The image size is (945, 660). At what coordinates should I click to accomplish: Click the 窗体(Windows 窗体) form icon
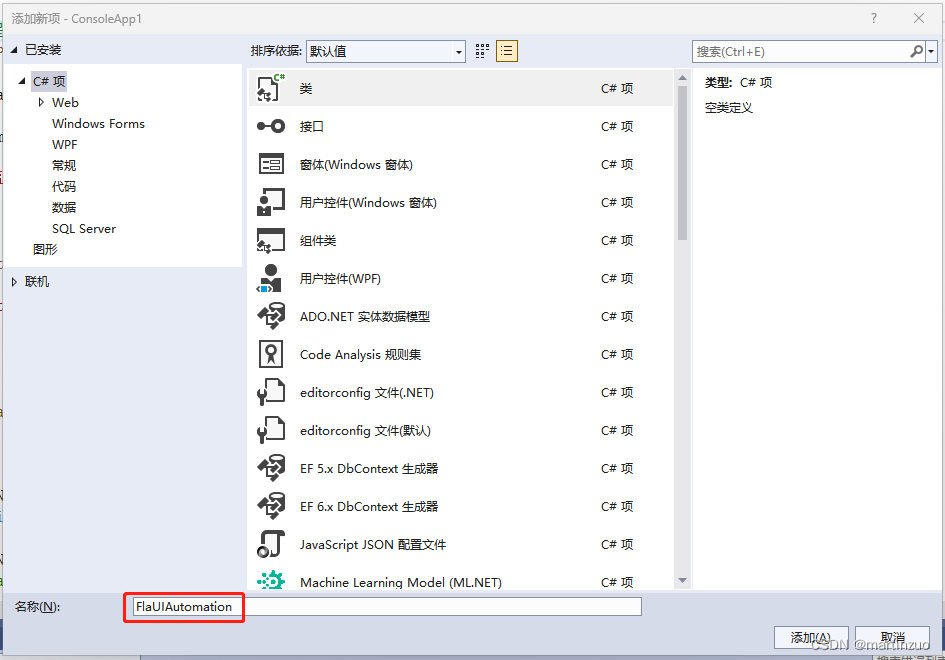coord(271,164)
